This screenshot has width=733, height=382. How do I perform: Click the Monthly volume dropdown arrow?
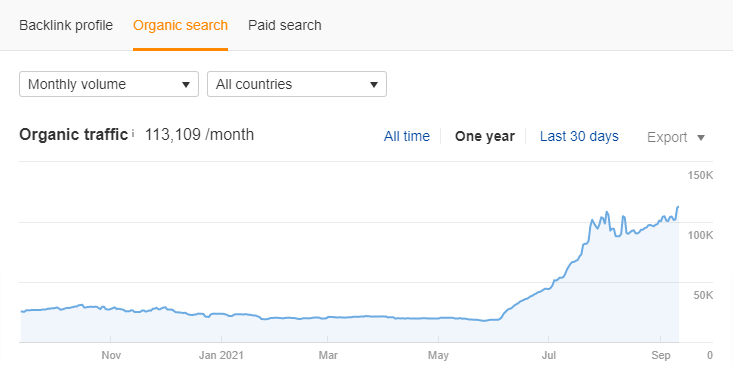[186, 85]
